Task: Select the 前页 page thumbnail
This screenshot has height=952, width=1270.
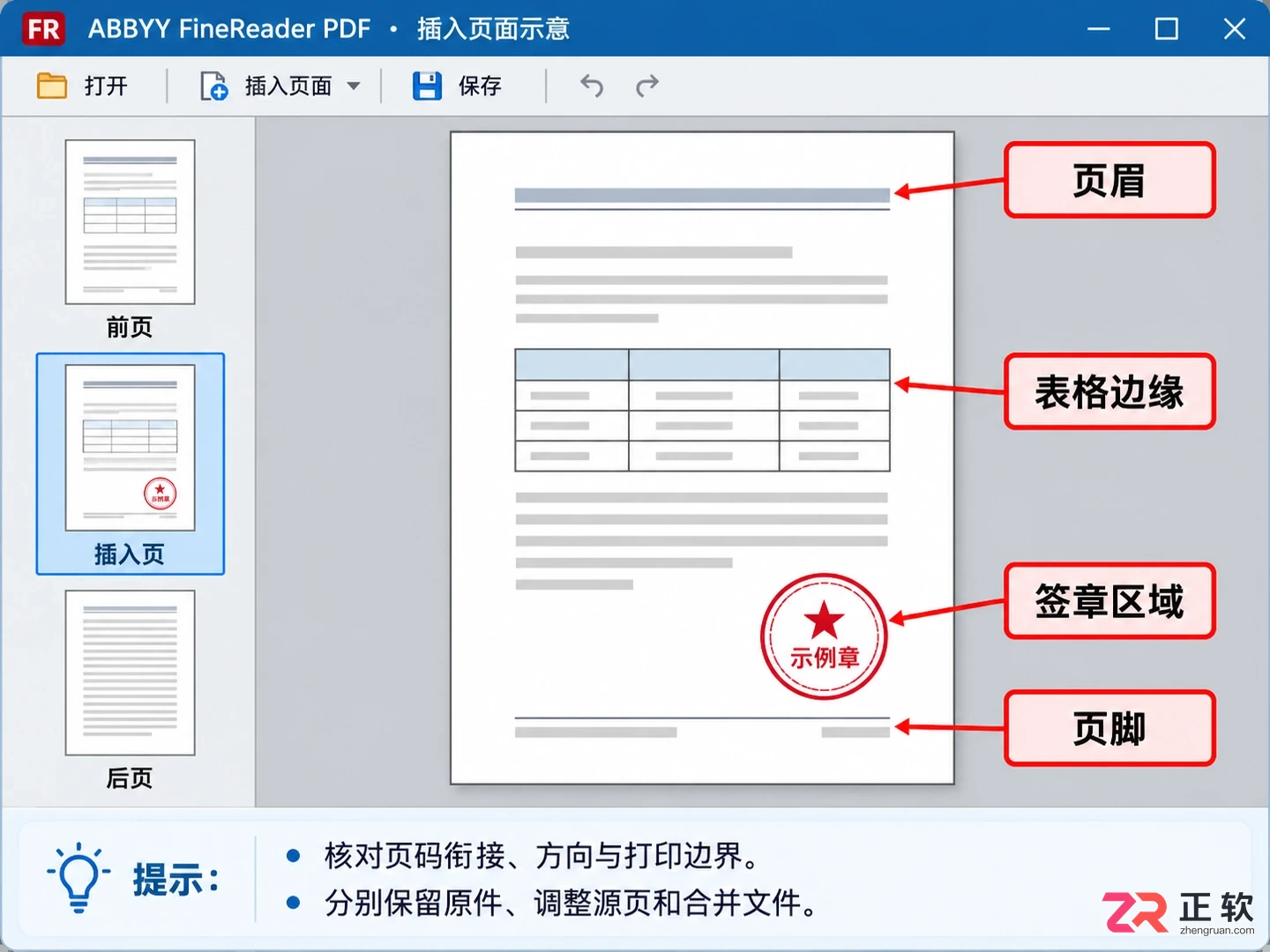Action: [130, 222]
